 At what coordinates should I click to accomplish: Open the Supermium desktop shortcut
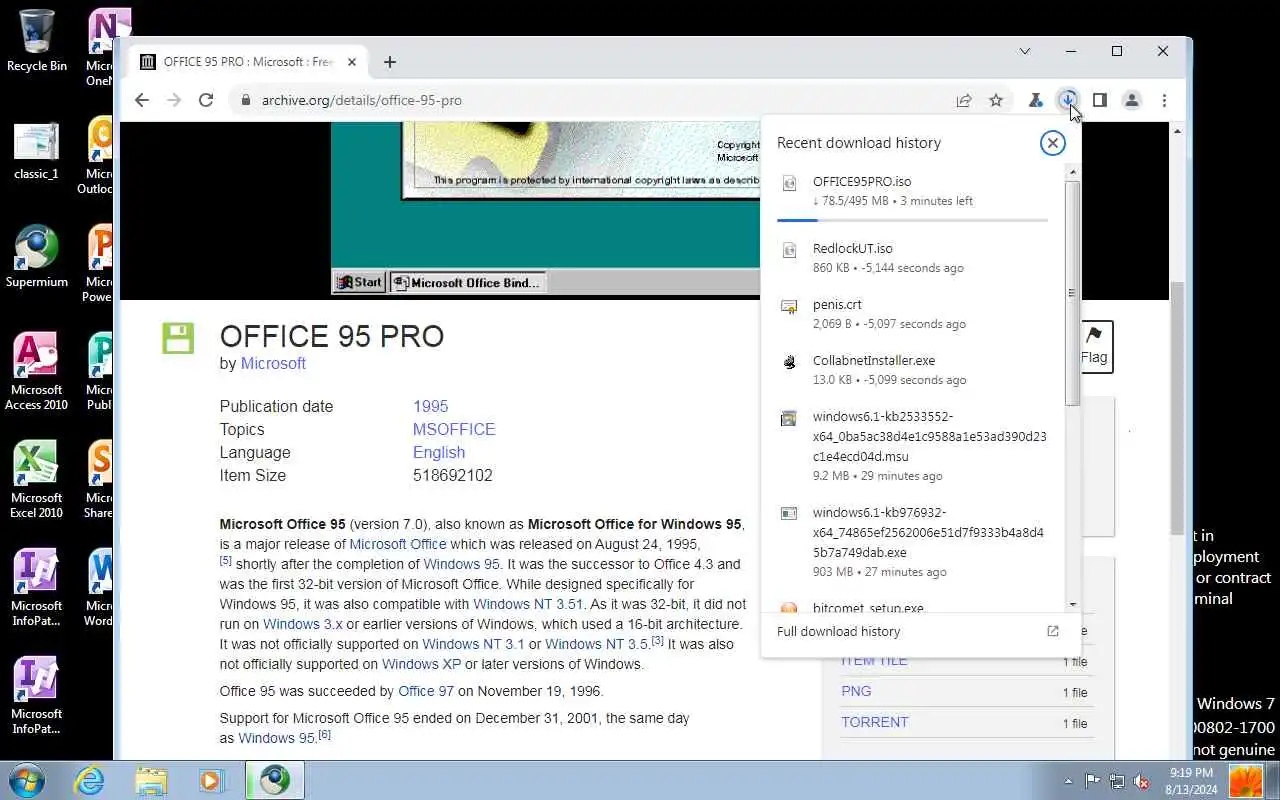tap(37, 258)
